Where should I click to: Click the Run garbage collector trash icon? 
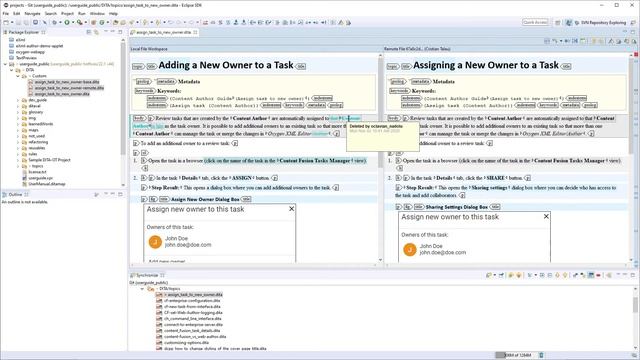541,355
